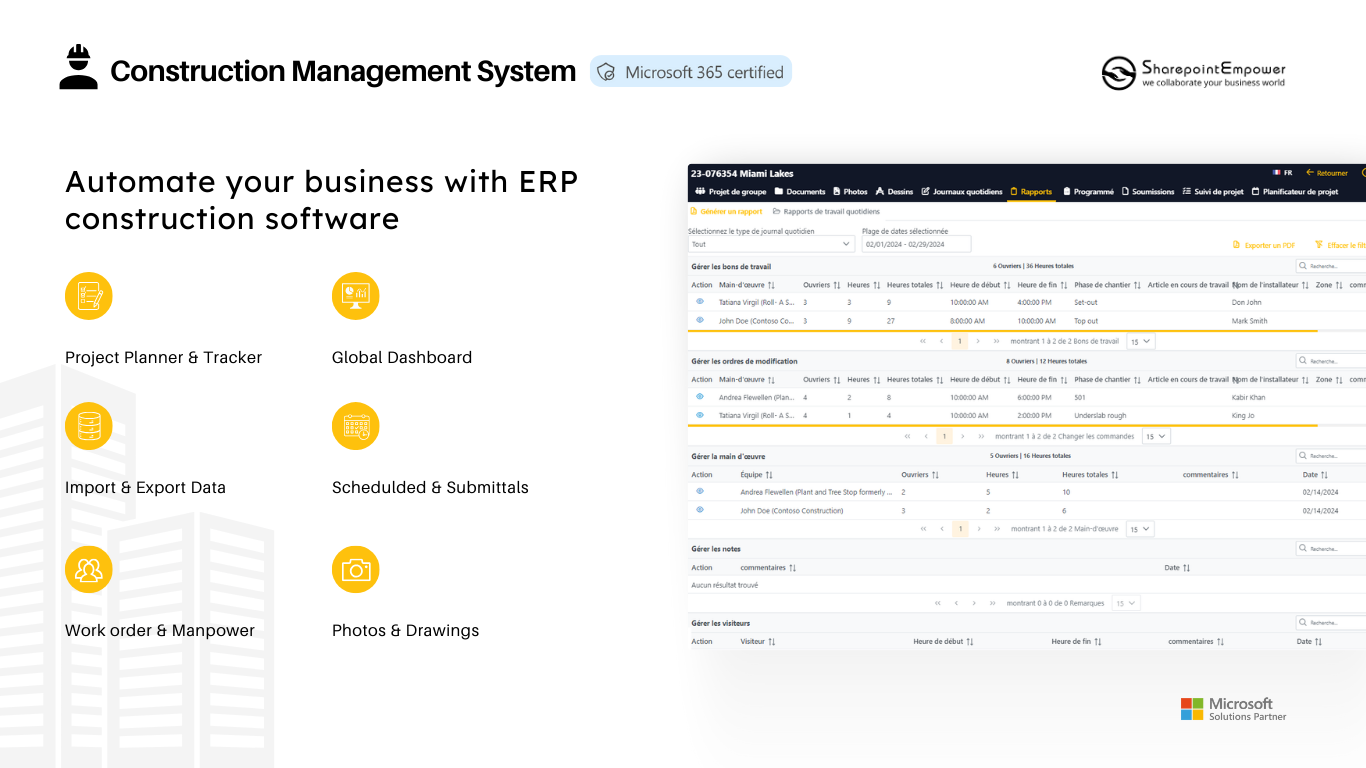Image resolution: width=1366 pixels, height=768 pixels.
Task: Click the Global Dashboard icon
Action: pyautogui.click(x=356, y=296)
